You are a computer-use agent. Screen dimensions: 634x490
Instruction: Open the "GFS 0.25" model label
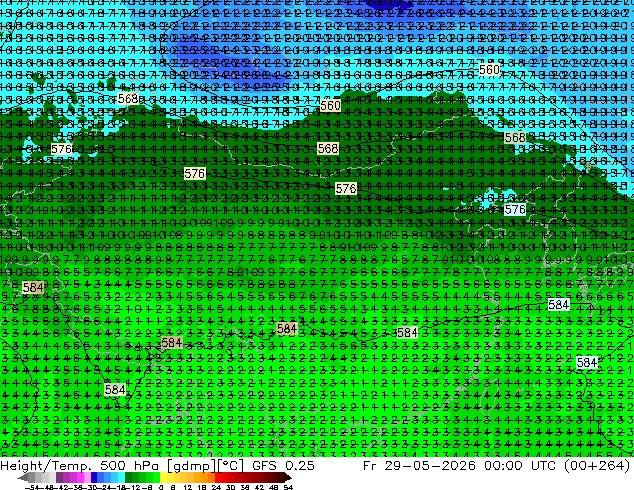pyautogui.click(x=283, y=466)
